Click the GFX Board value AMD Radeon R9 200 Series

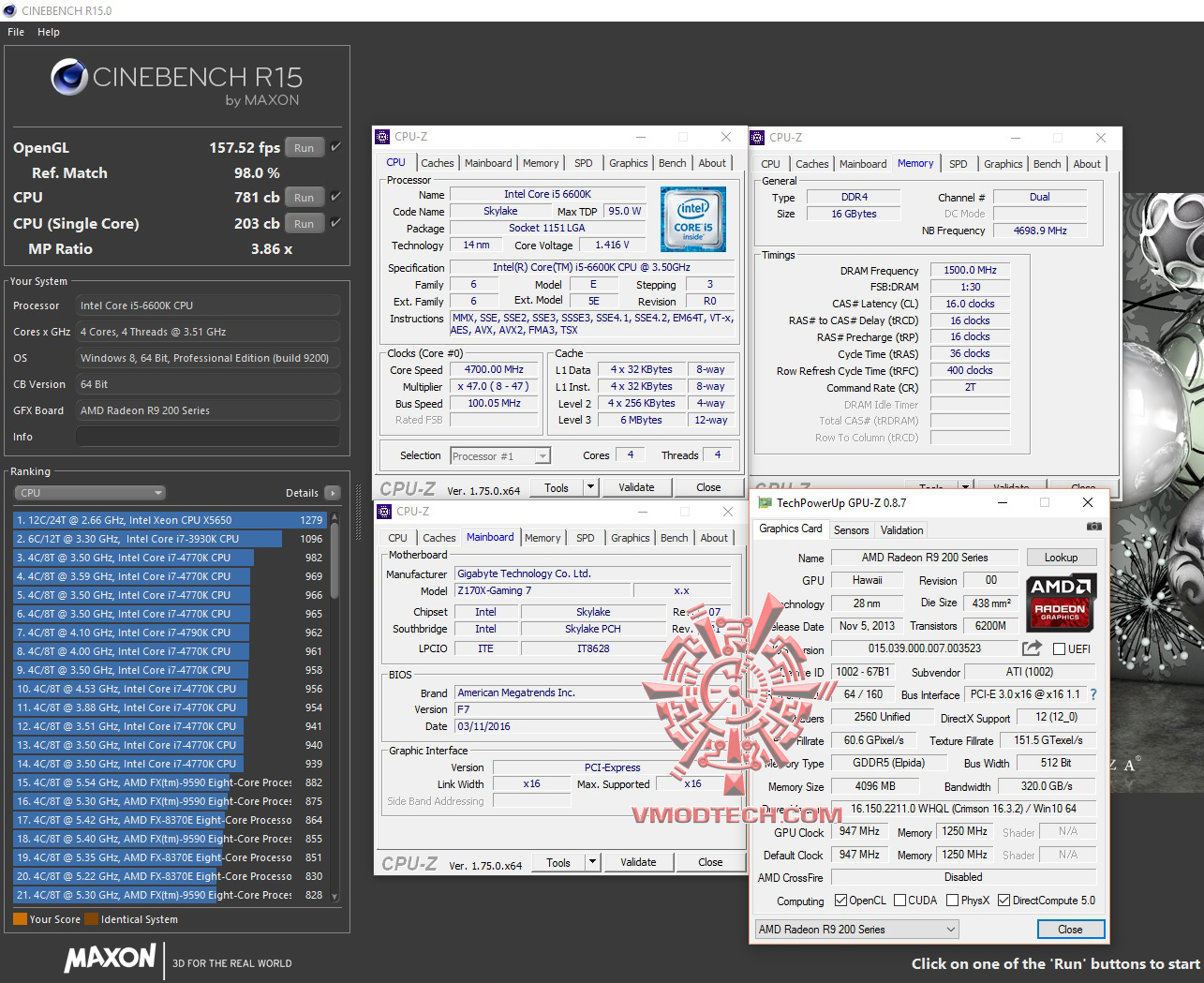tap(208, 410)
